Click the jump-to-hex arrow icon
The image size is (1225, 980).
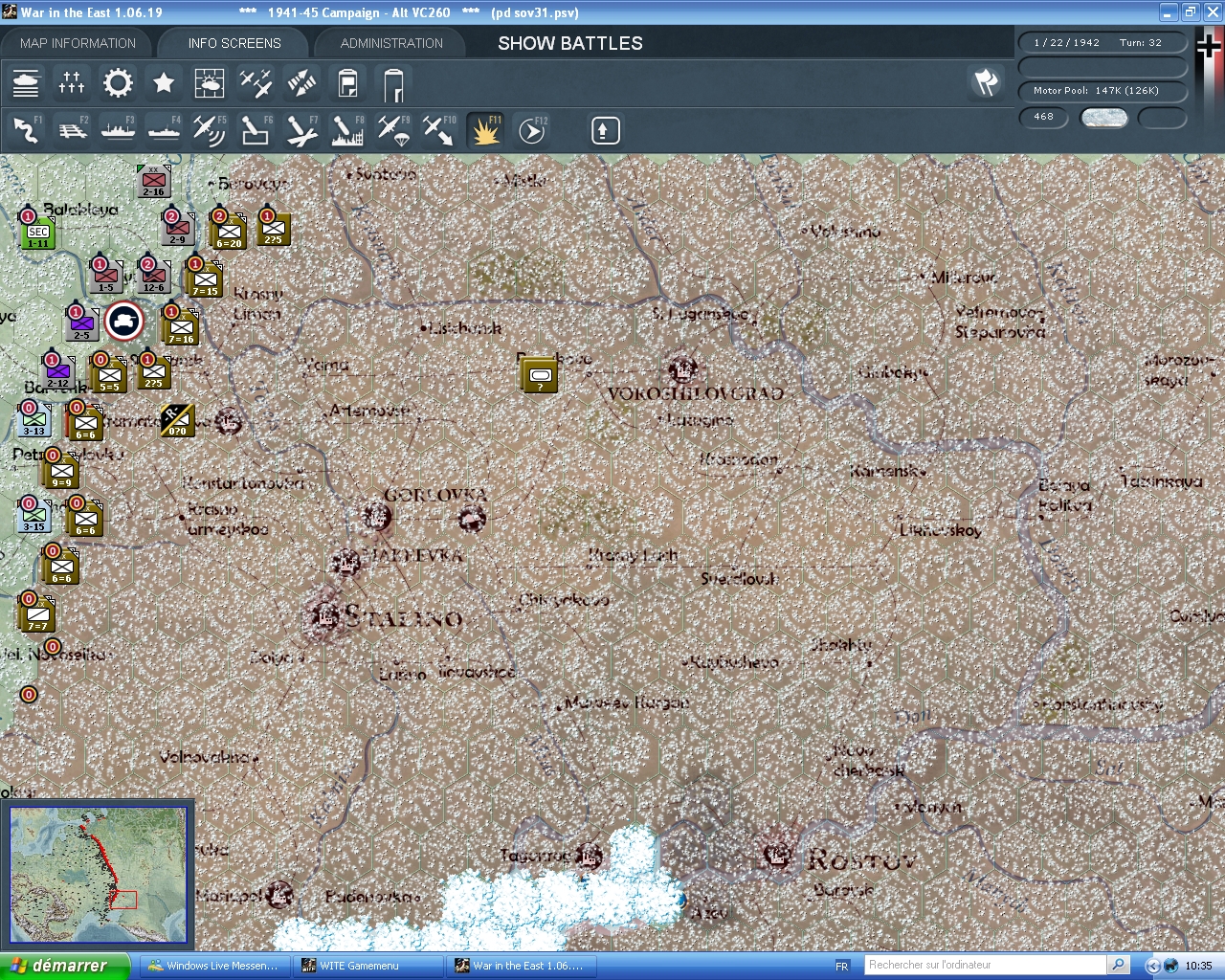[604, 130]
